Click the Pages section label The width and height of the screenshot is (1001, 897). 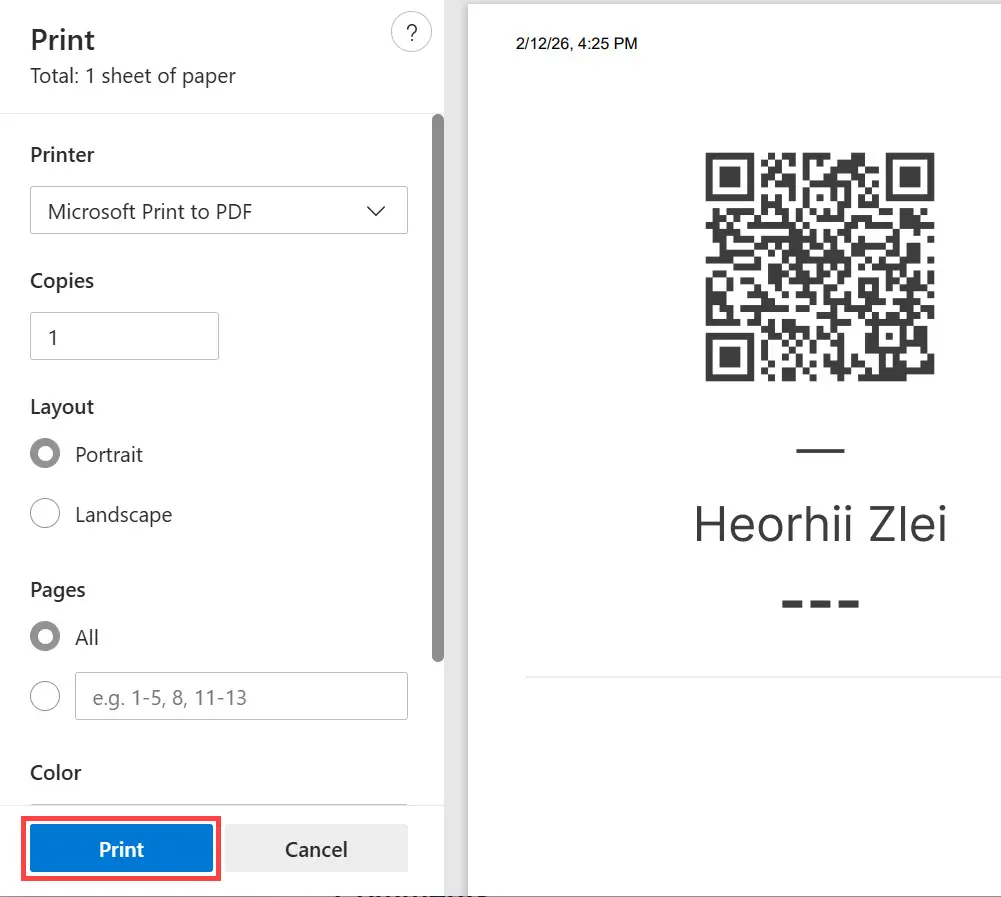(58, 590)
